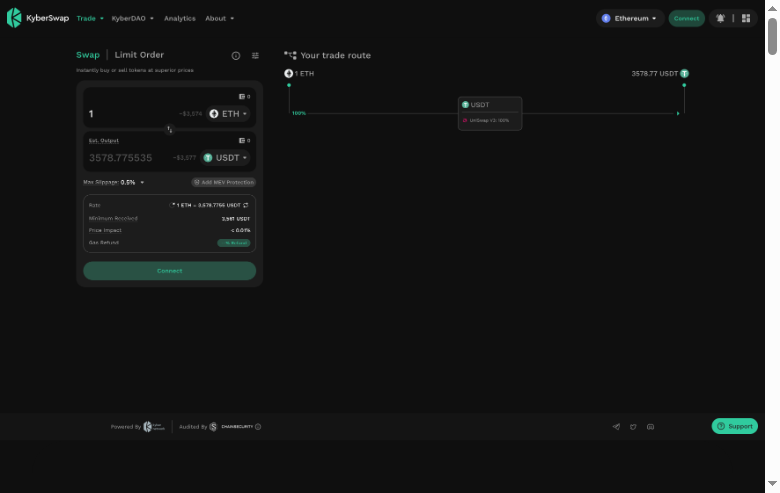Open the KyberDAO menu
The image size is (780, 493).
[132, 18]
